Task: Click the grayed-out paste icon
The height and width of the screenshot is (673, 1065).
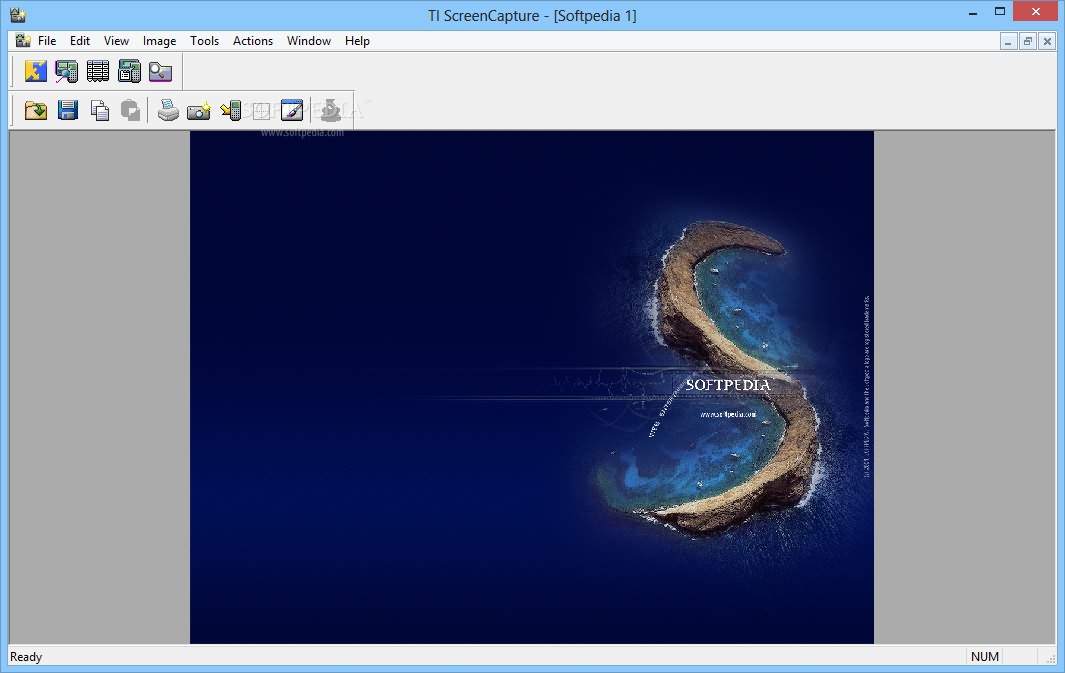Action: point(130,110)
